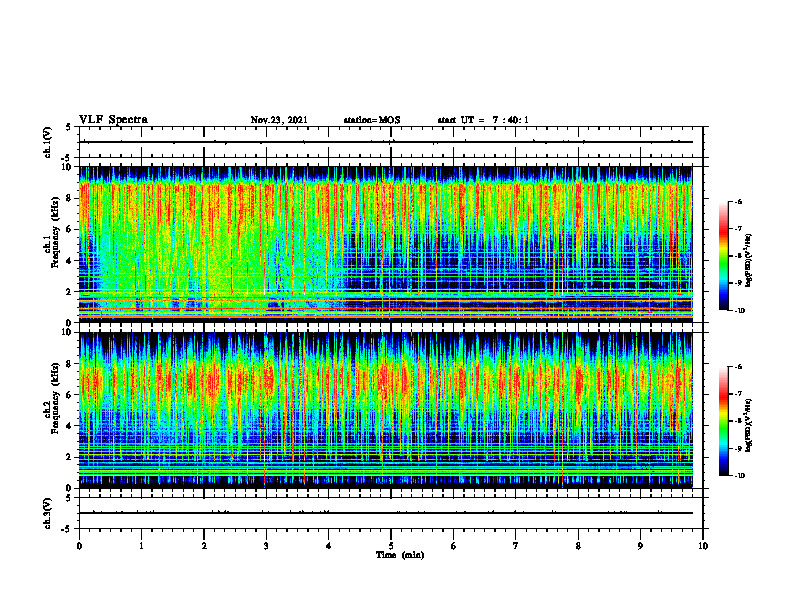Screen dimensions: 792x612
Task: Click time axis tick label "1"
Action: (141, 546)
